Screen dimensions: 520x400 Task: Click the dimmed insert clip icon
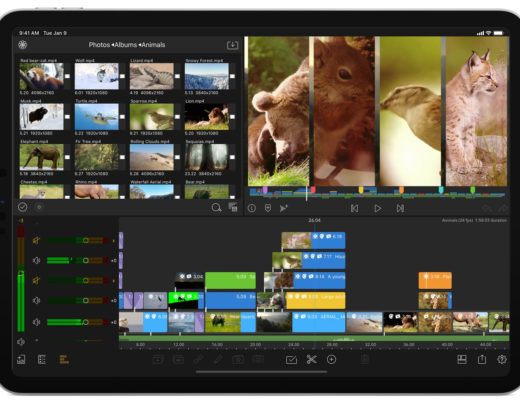click(x=158, y=359)
